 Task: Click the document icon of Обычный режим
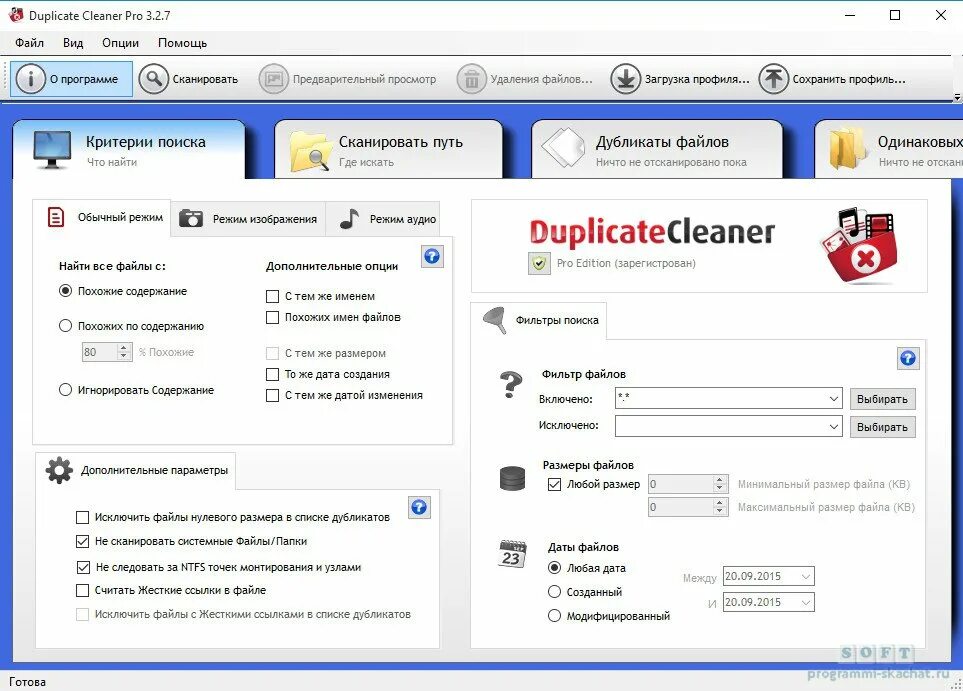coord(56,217)
